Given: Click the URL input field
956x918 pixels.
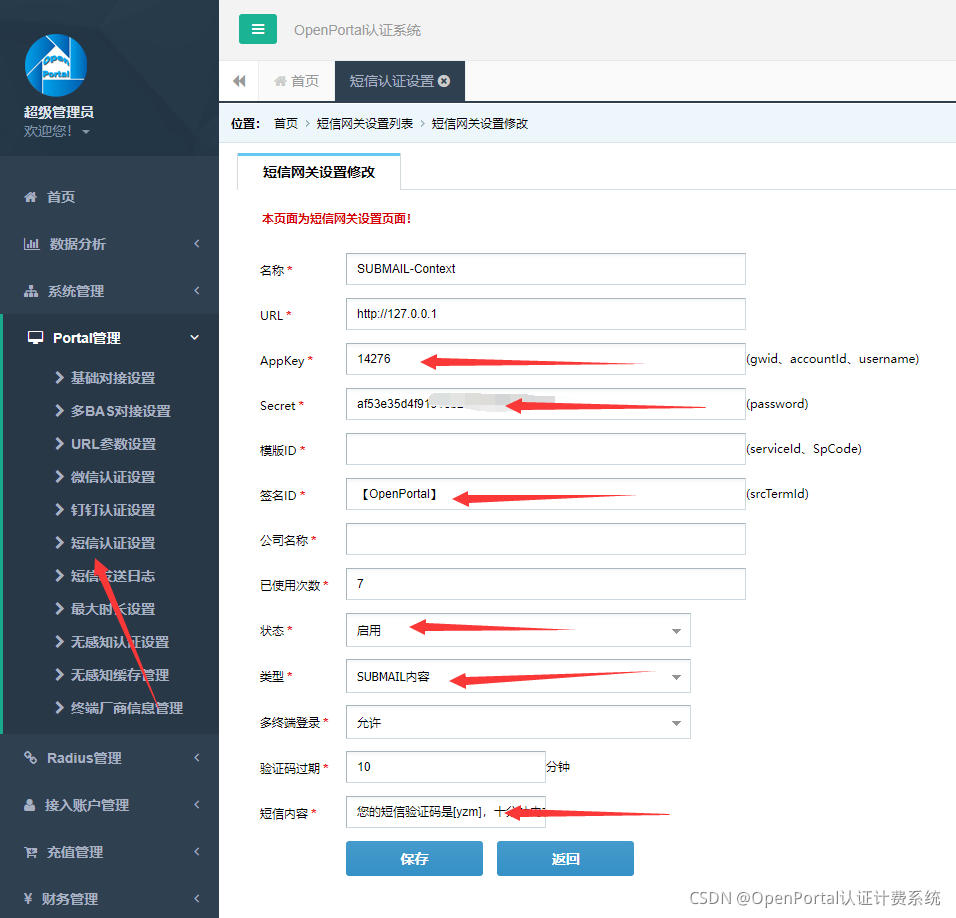Looking at the screenshot, I should (546, 314).
